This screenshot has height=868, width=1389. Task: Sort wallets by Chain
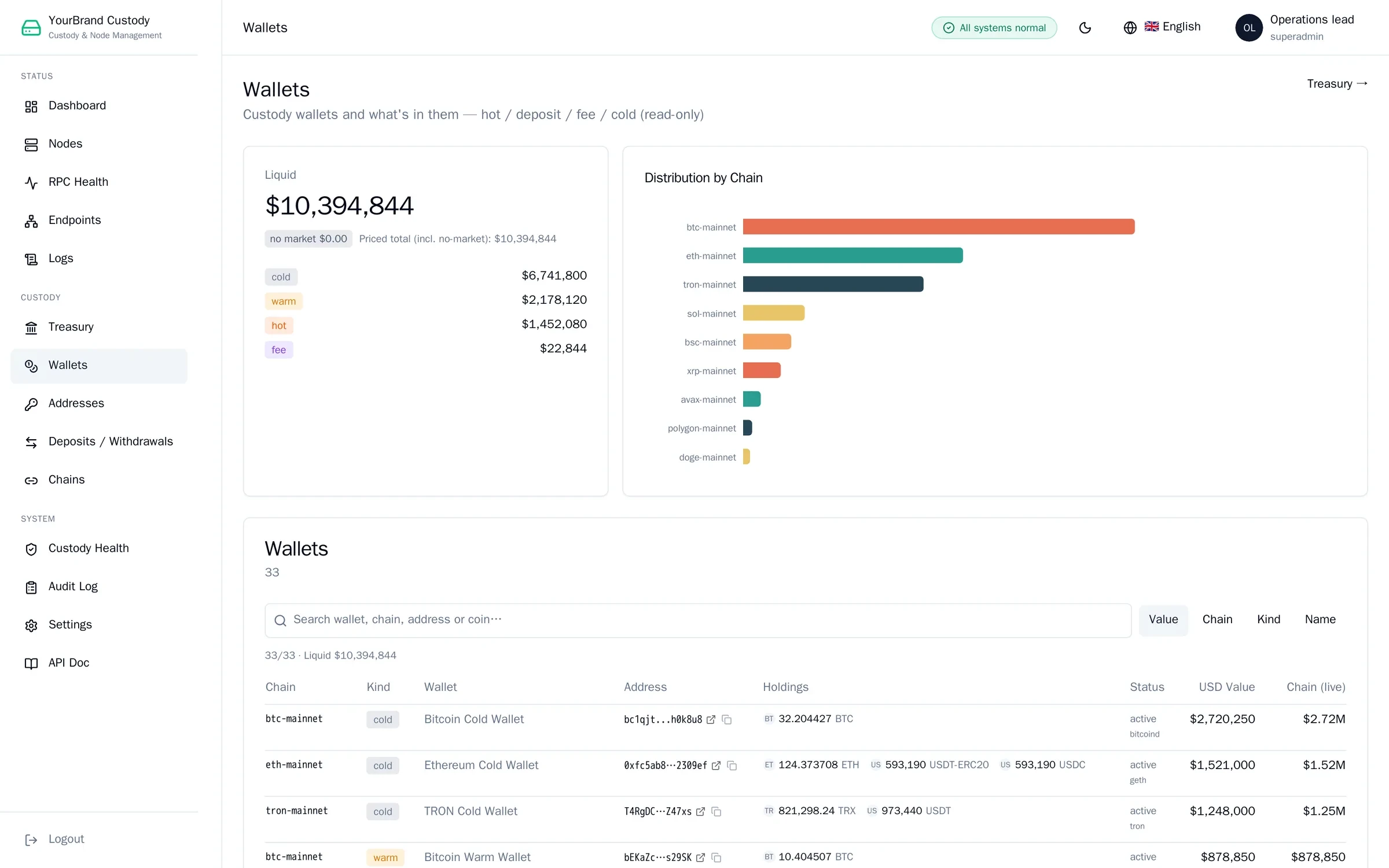click(1217, 620)
